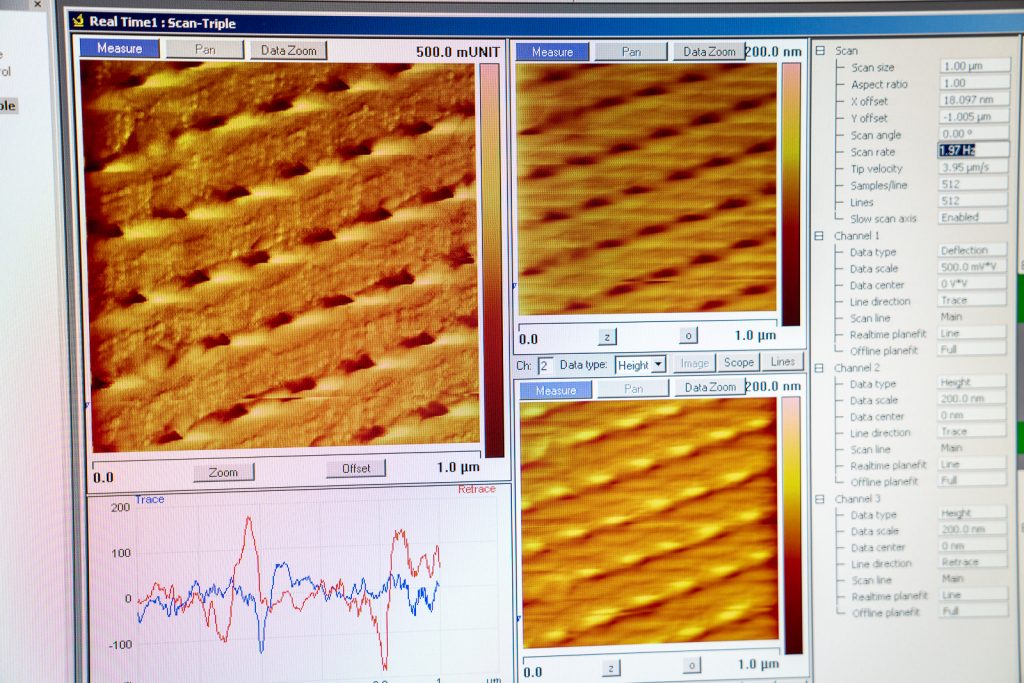Toggle Channel 2 Line direction Trace field
The image size is (1024, 683).
coord(972,431)
